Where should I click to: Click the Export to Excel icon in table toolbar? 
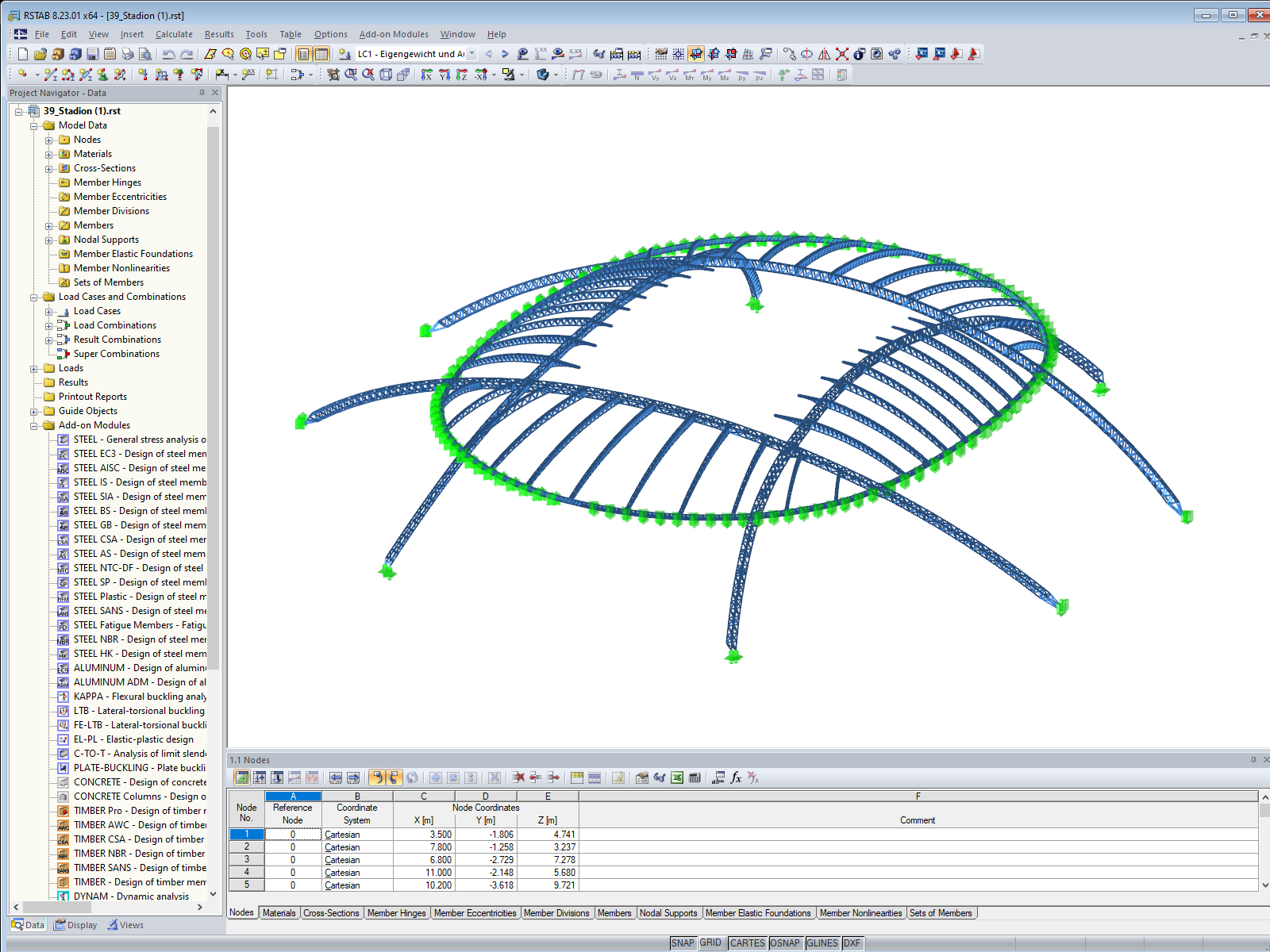[x=677, y=777]
